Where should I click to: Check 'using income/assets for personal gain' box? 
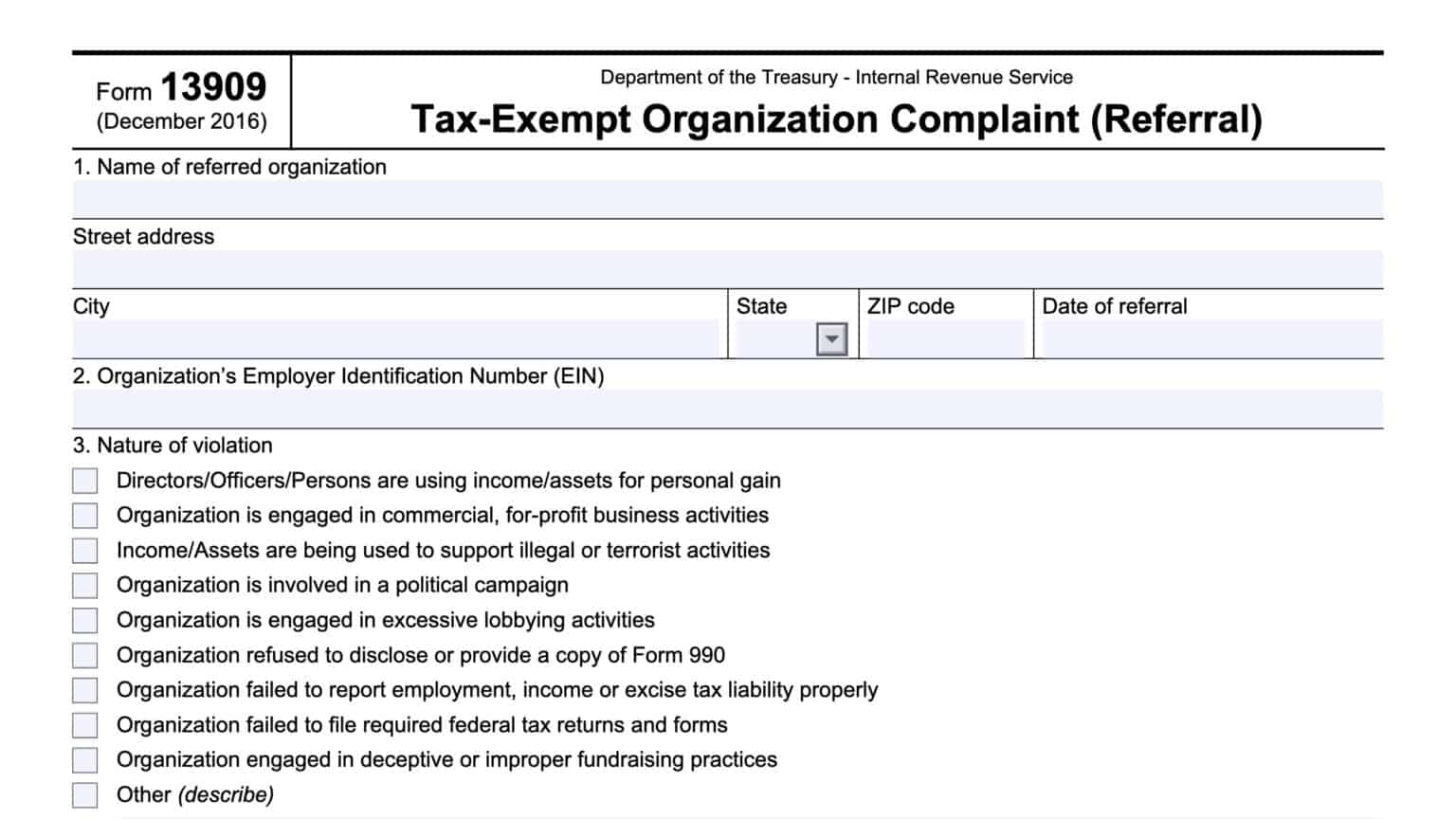click(x=85, y=481)
